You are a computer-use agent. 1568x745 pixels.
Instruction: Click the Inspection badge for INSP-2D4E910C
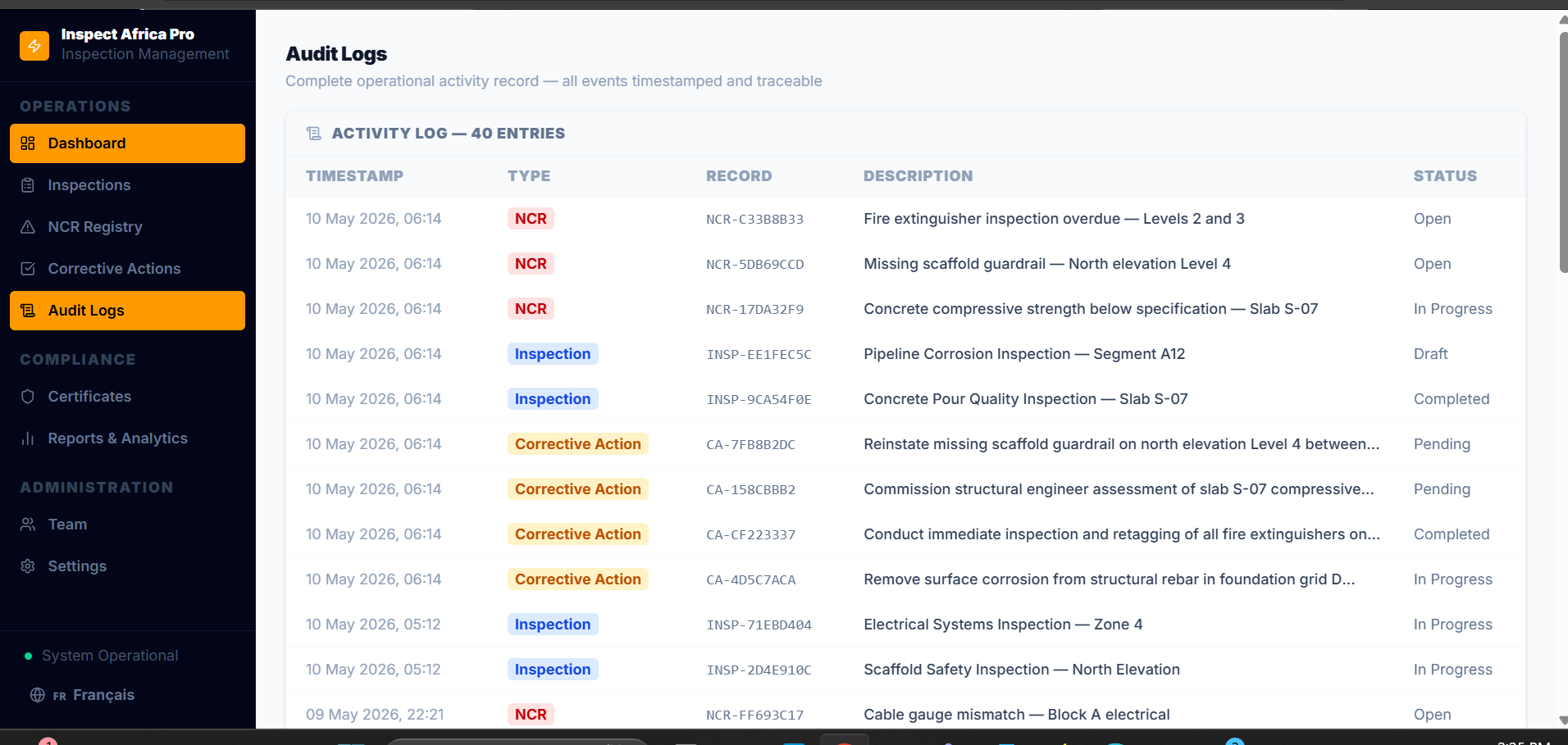[553, 670]
